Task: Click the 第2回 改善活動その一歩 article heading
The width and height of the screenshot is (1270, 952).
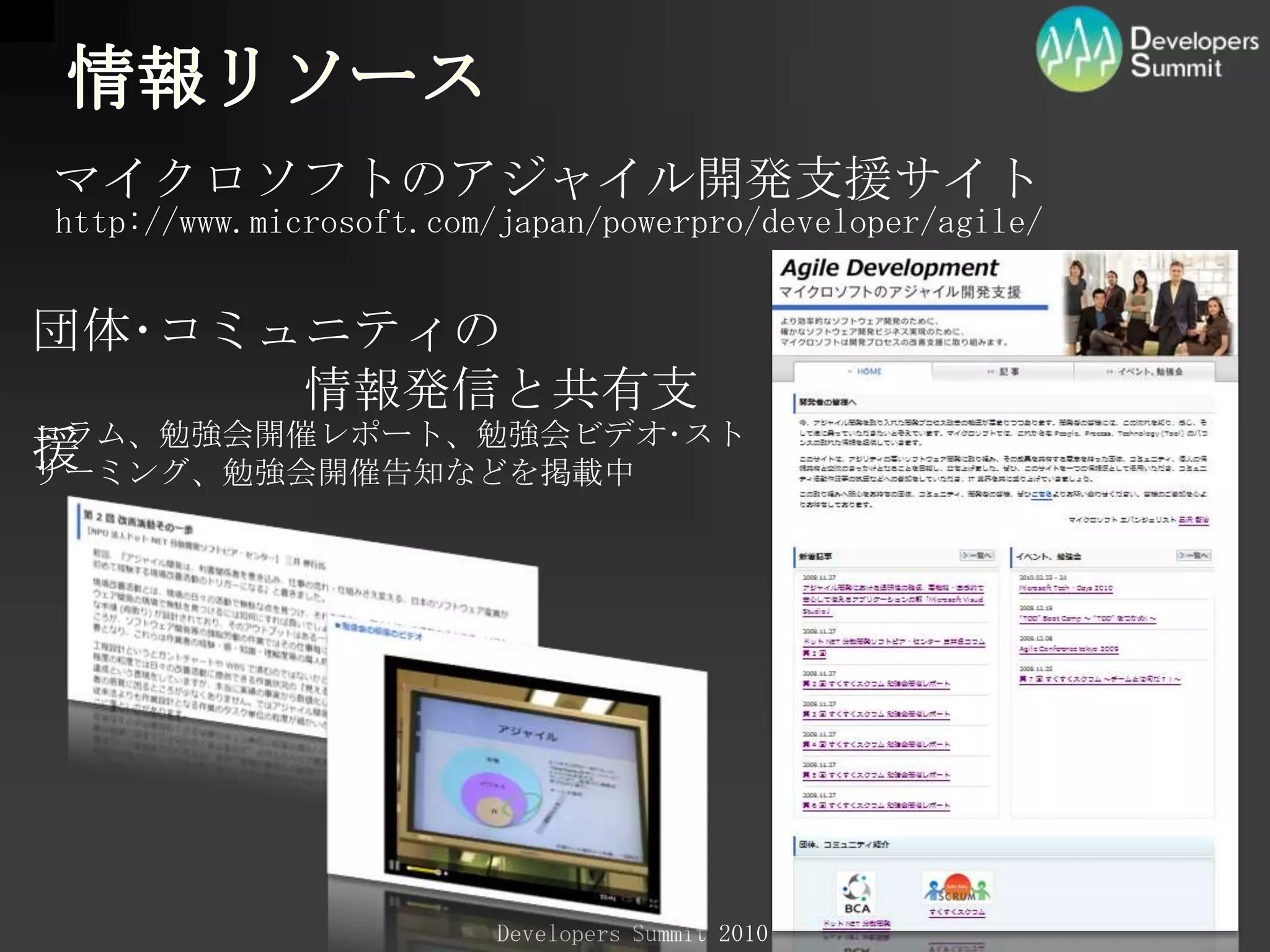Action: [138, 521]
